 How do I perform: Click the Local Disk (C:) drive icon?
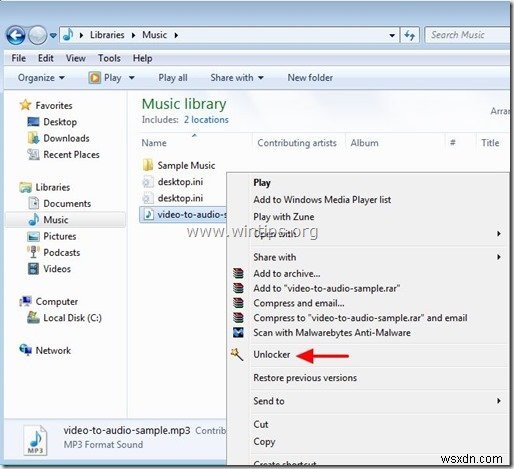pos(33,317)
